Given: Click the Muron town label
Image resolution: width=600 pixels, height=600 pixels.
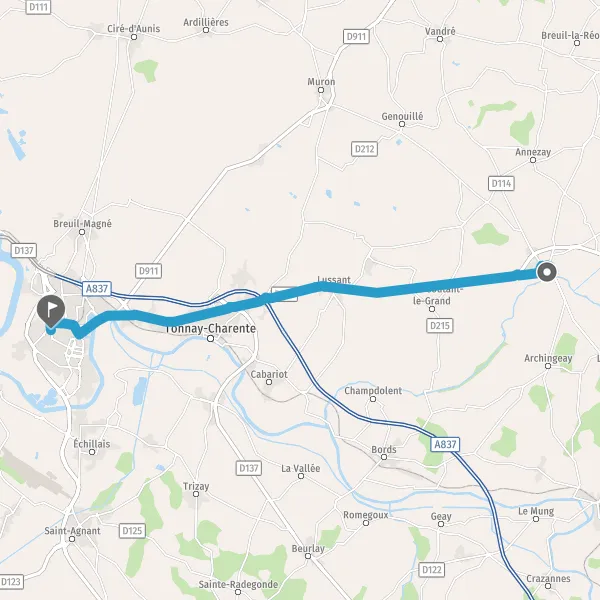Looking at the screenshot, I should pos(321,82).
